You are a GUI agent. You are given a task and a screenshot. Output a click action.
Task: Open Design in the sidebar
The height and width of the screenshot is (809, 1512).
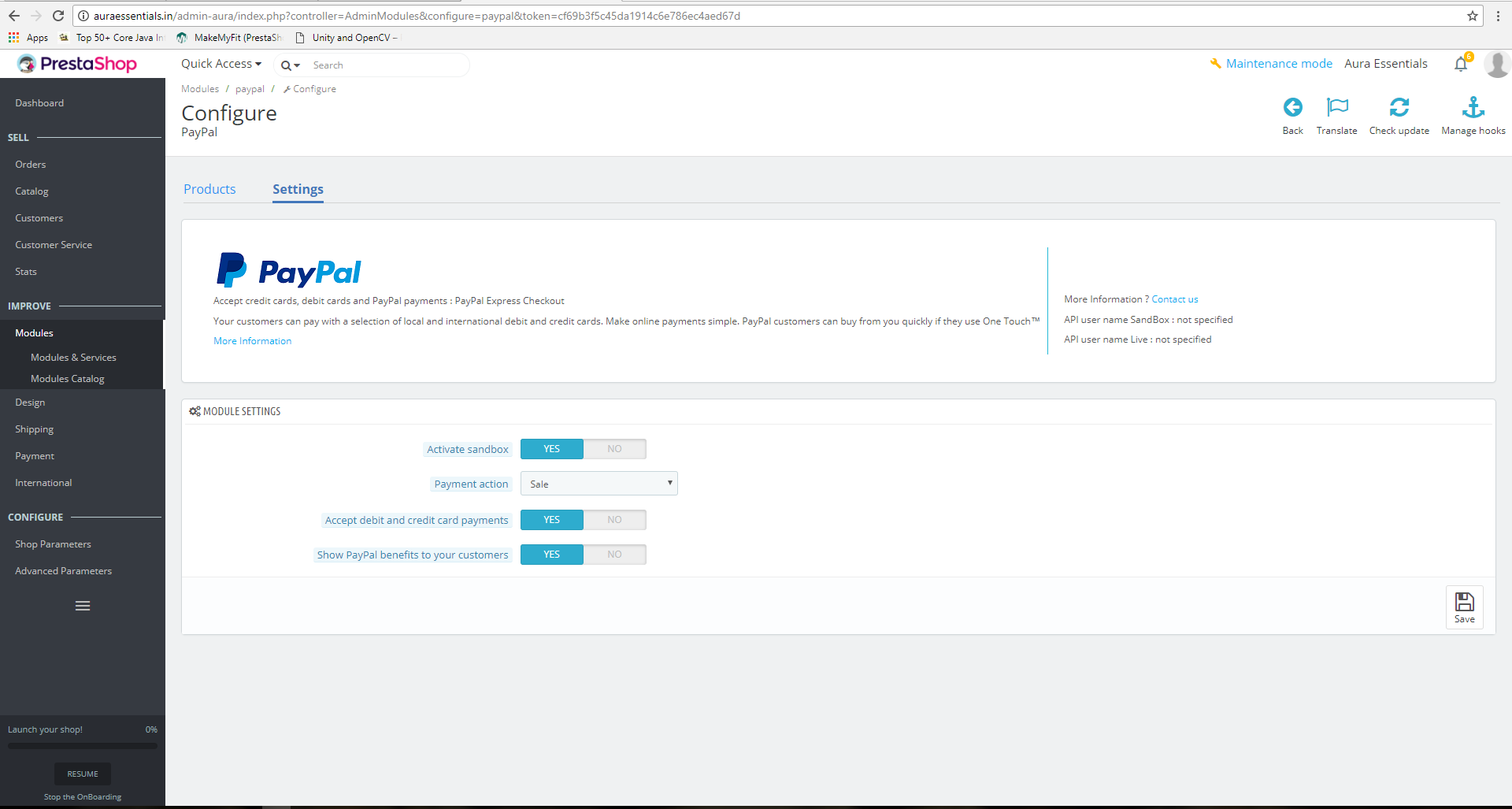[x=30, y=403]
